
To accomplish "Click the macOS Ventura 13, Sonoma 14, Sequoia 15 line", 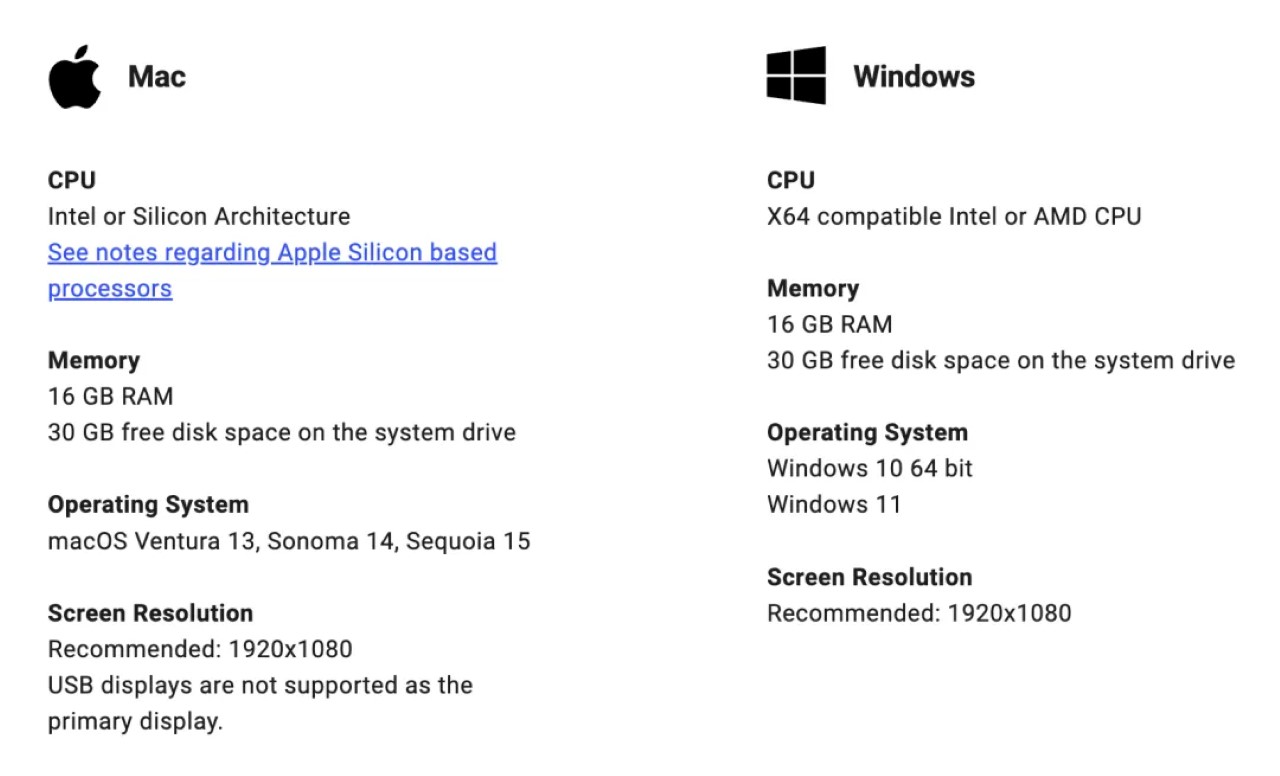I will point(289,541).
